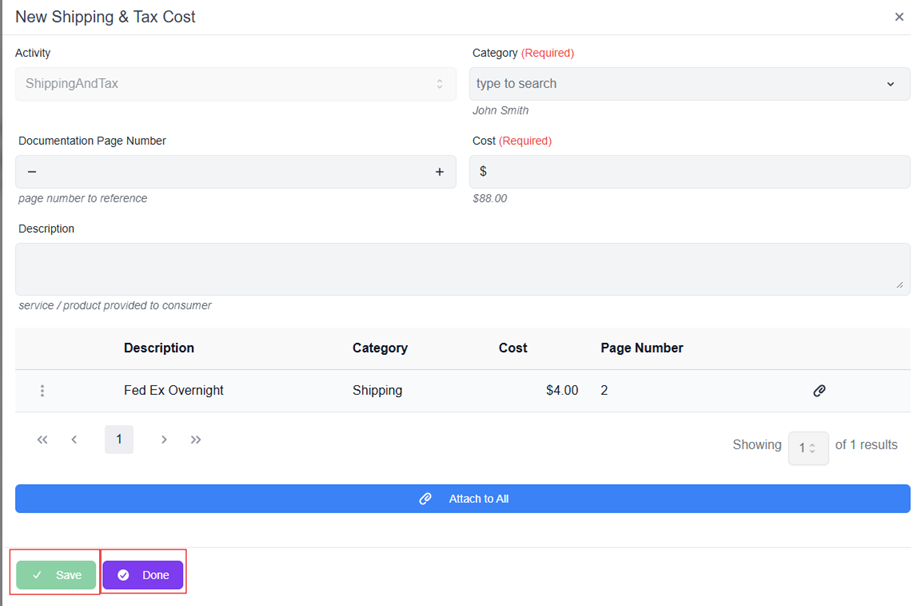Open row options for Fed Ex Overnight
Image resolution: width=911 pixels, height=606 pixels.
coord(42,390)
